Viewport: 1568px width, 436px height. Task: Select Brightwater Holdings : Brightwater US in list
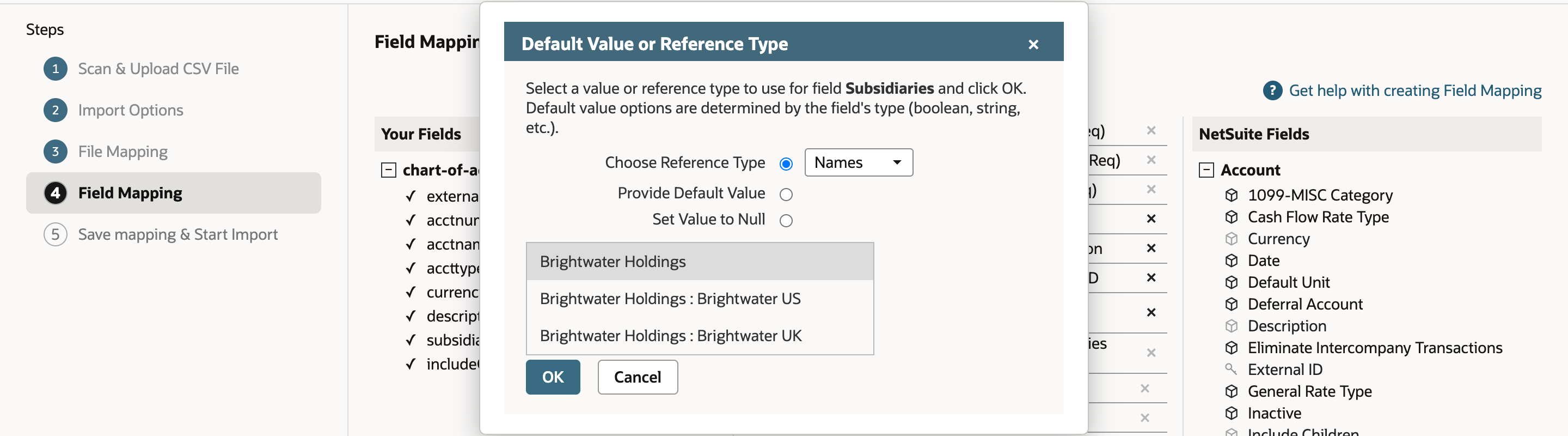point(700,299)
